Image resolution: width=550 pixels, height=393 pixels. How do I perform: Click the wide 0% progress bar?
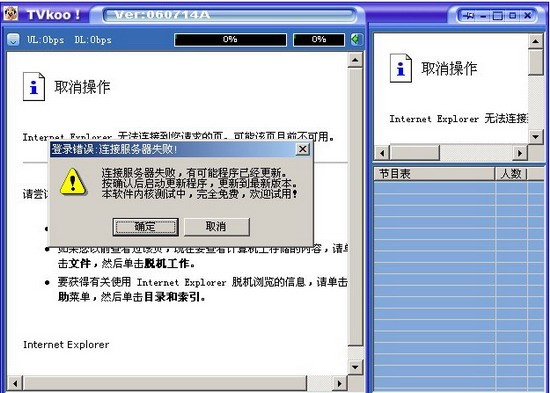point(230,39)
